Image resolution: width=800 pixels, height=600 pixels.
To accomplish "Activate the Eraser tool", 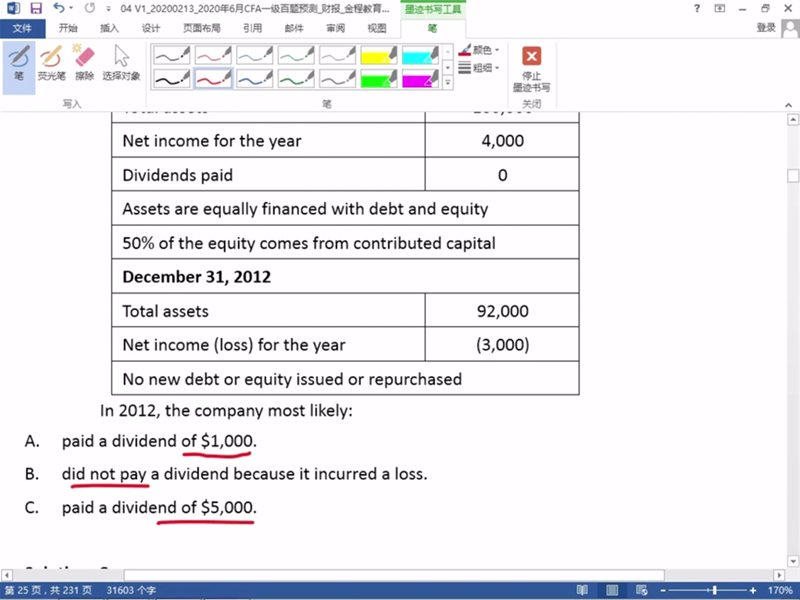I will pos(85,62).
